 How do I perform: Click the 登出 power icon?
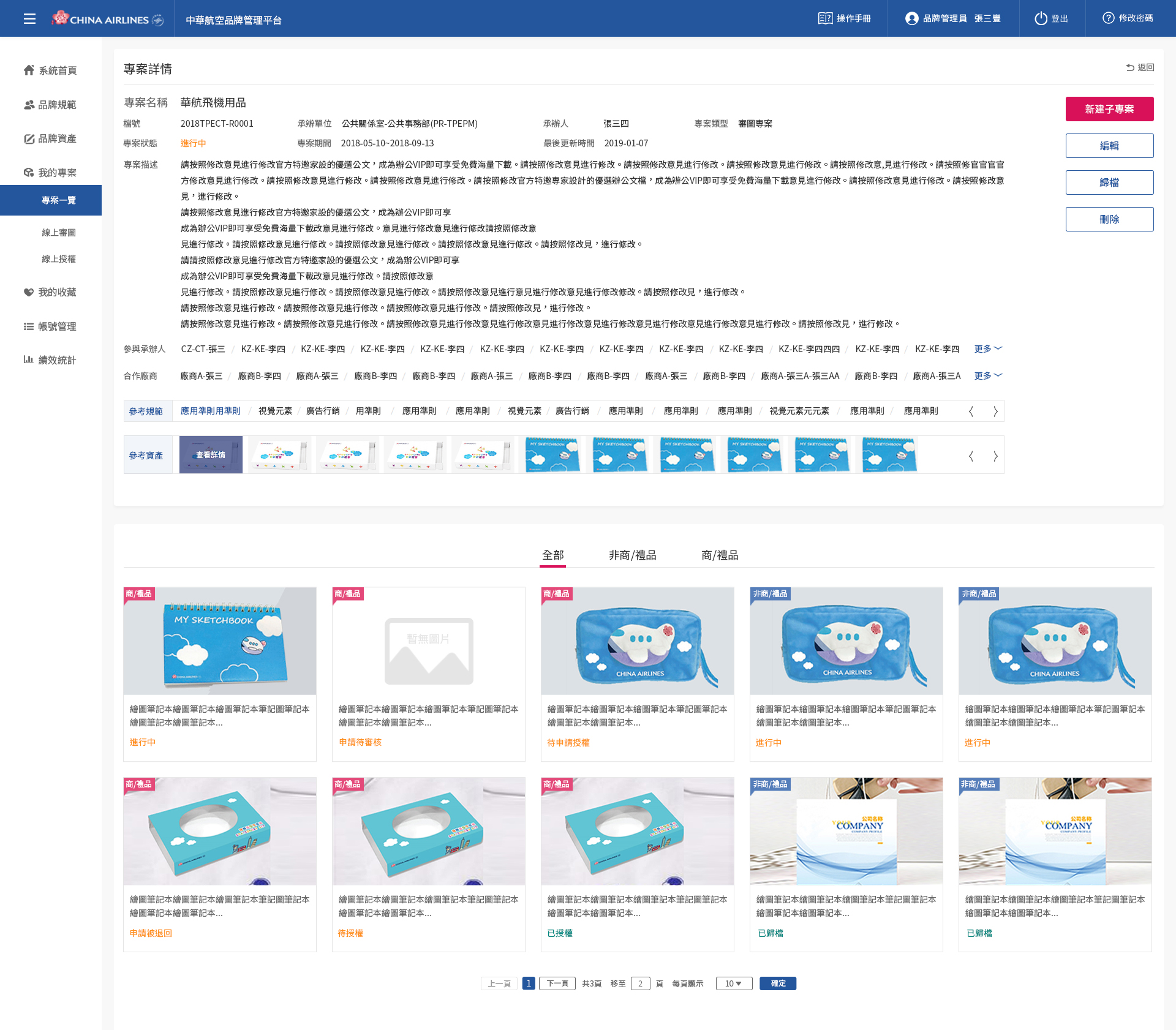click(x=1041, y=18)
